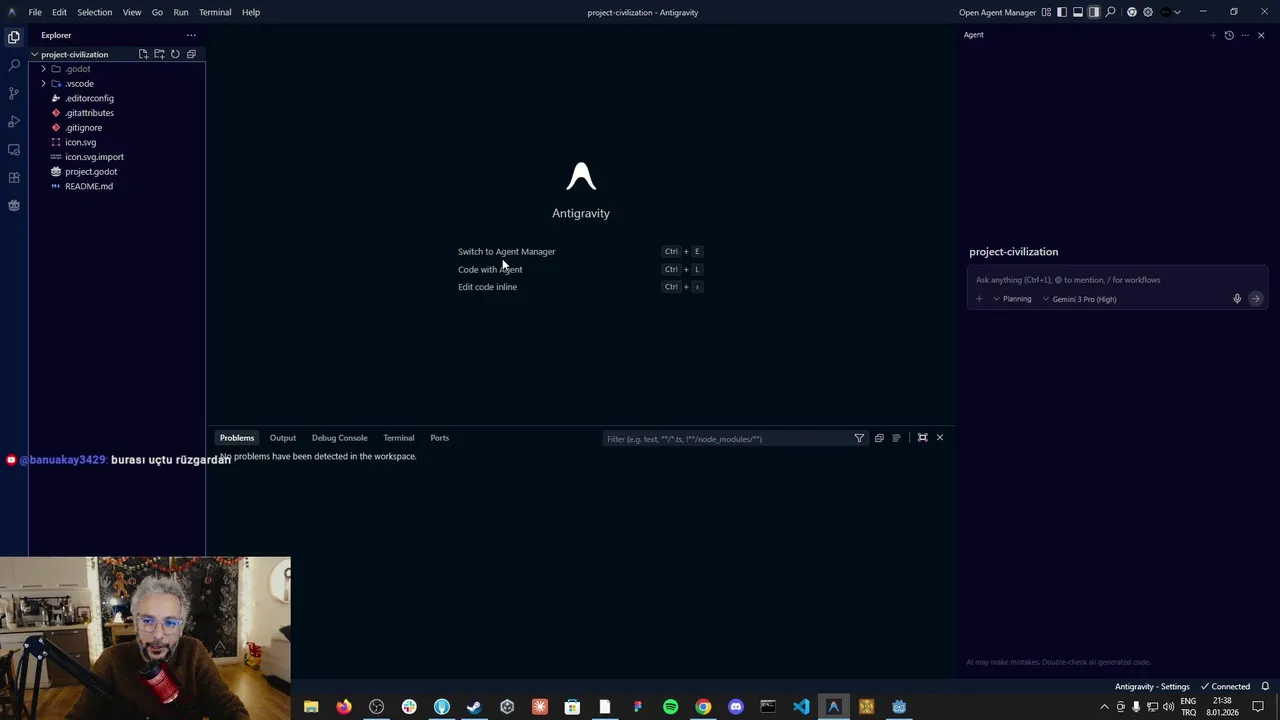Click the Connected status indicator
Image resolution: width=1280 pixels, height=720 pixels.
click(x=1226, y=687)
